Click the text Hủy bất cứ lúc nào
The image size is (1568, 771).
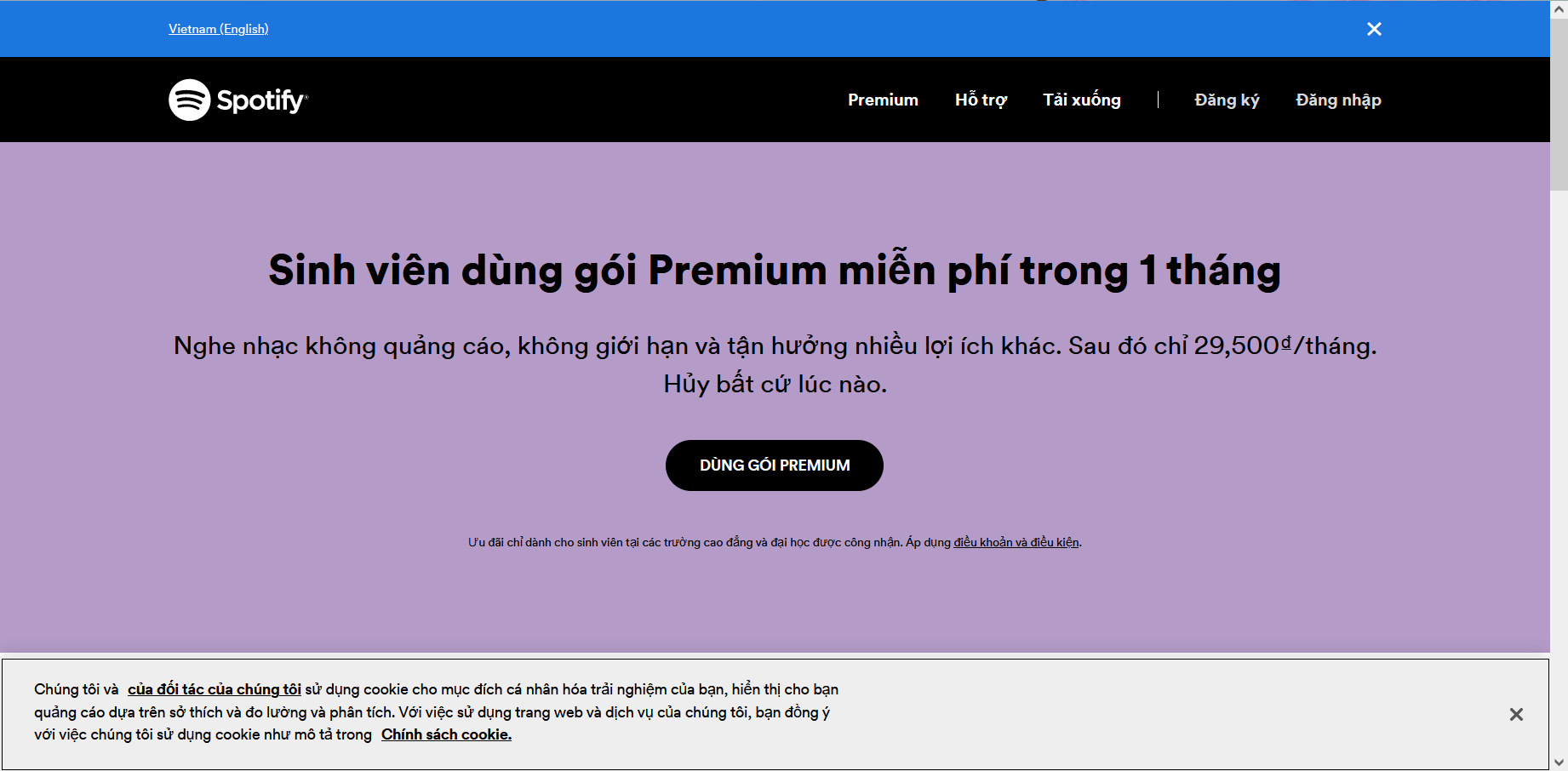775,384
